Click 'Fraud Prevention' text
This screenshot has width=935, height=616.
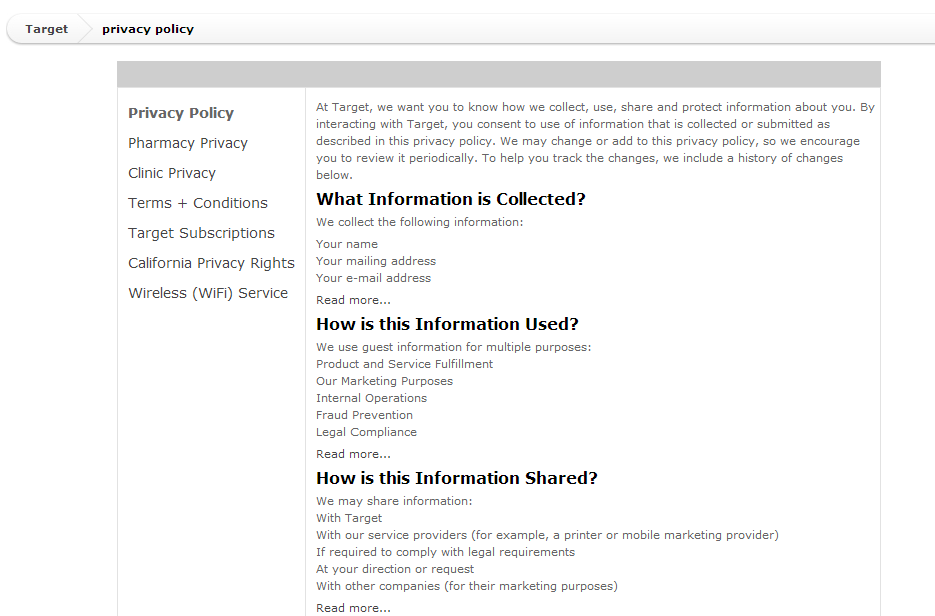(364, 415)
